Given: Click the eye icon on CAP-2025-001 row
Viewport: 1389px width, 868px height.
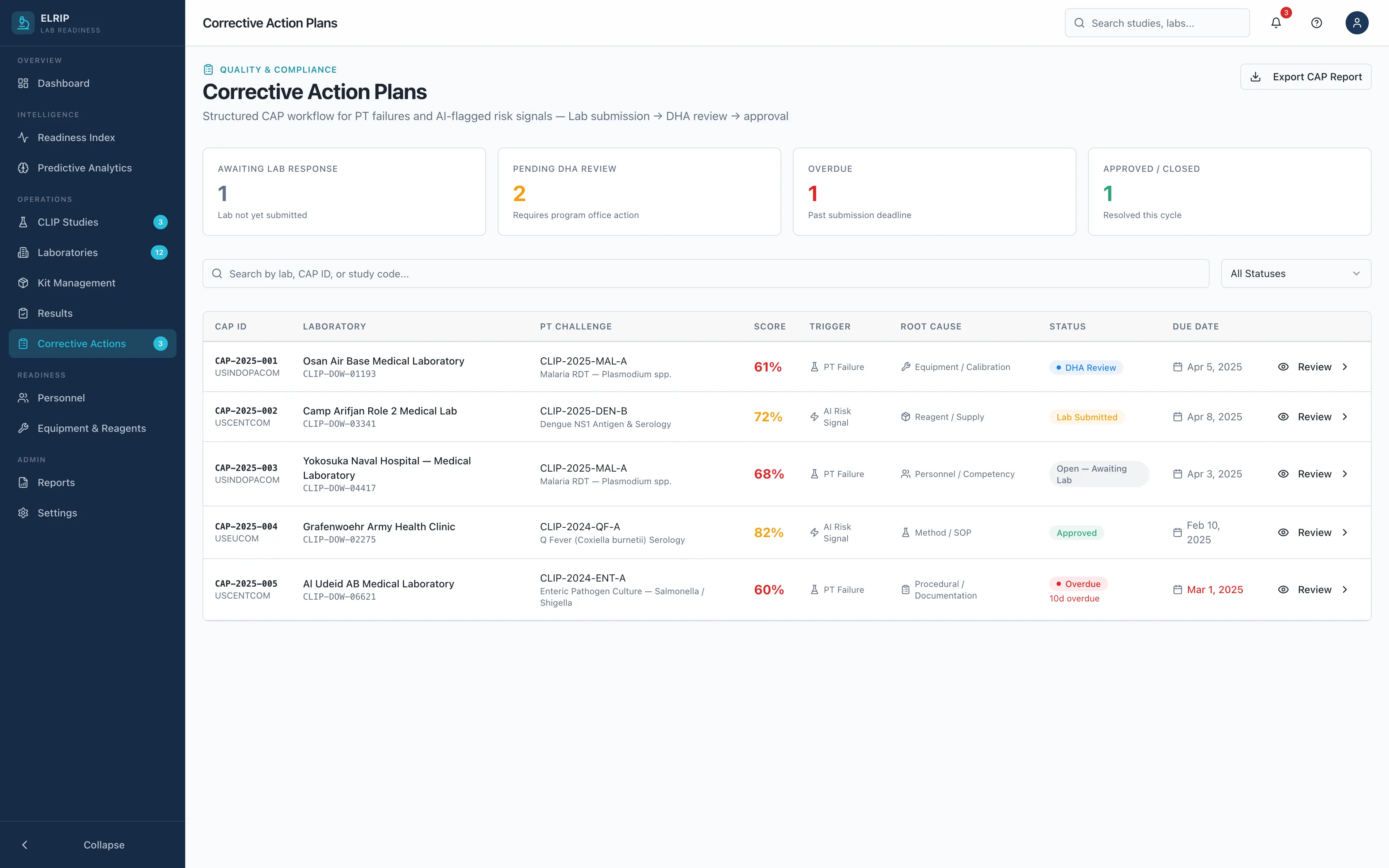Looking at the screenshot, I should pyautogui.click(x=1284, y=367).
